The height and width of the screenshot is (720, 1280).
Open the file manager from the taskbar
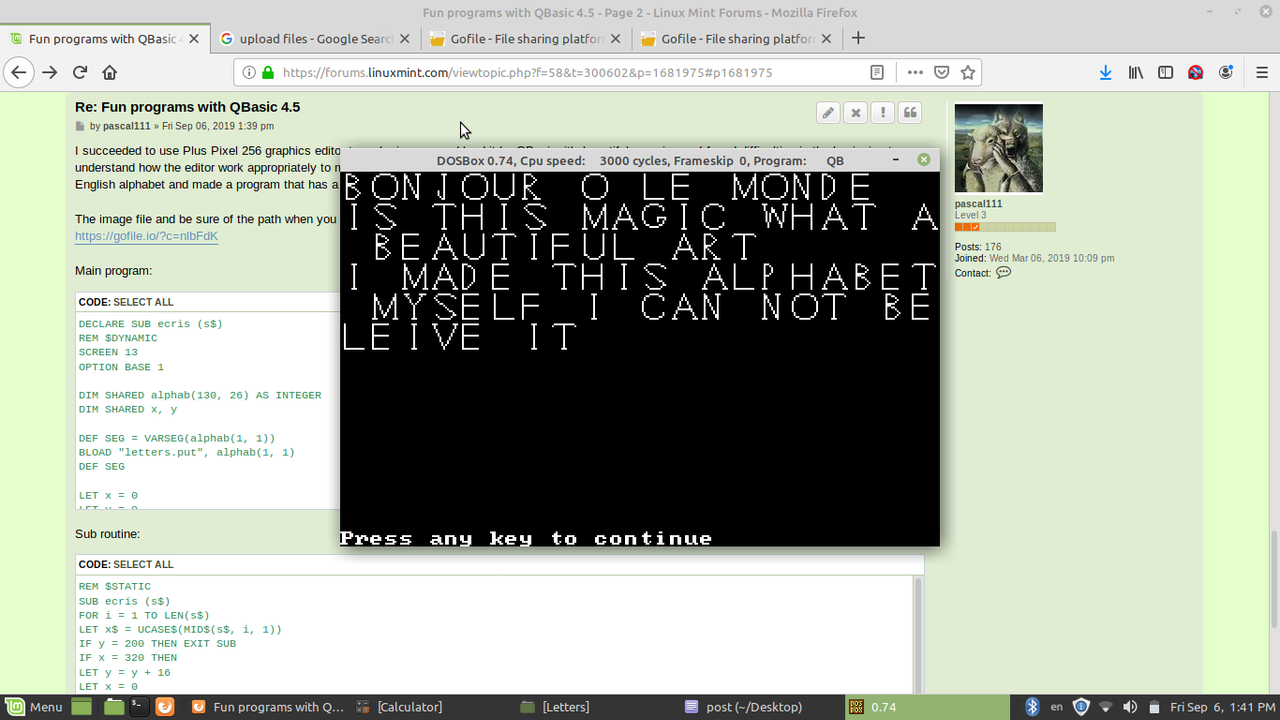[113, 706]
